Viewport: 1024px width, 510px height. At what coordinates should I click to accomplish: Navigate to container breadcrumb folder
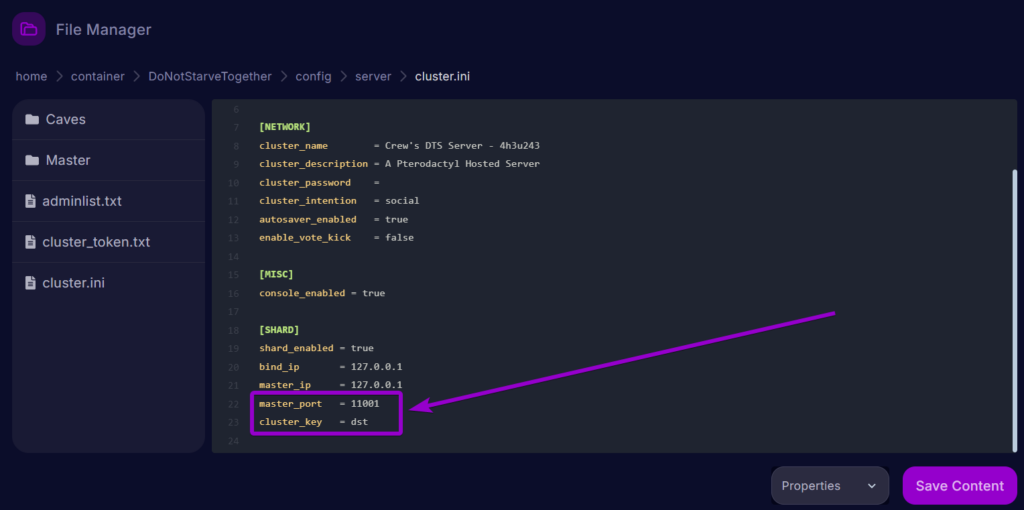(97, 76)
